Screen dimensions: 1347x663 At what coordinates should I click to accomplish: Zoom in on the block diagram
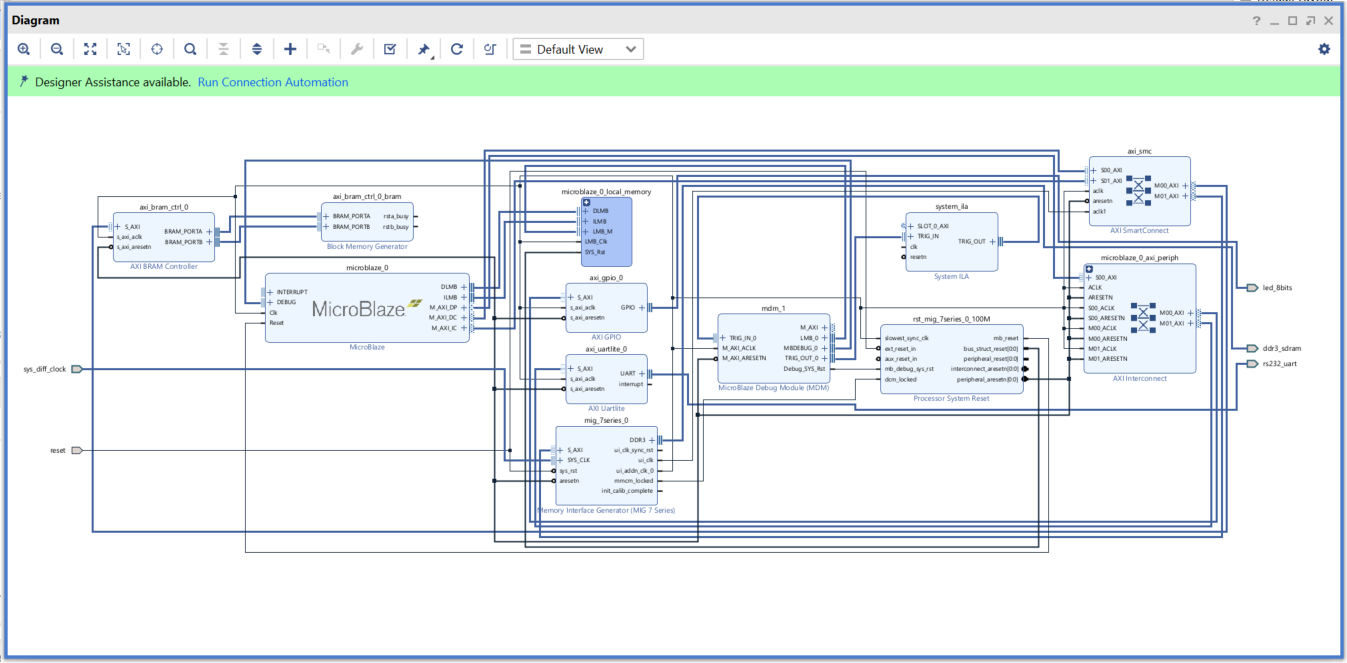(x=24, y=49)
